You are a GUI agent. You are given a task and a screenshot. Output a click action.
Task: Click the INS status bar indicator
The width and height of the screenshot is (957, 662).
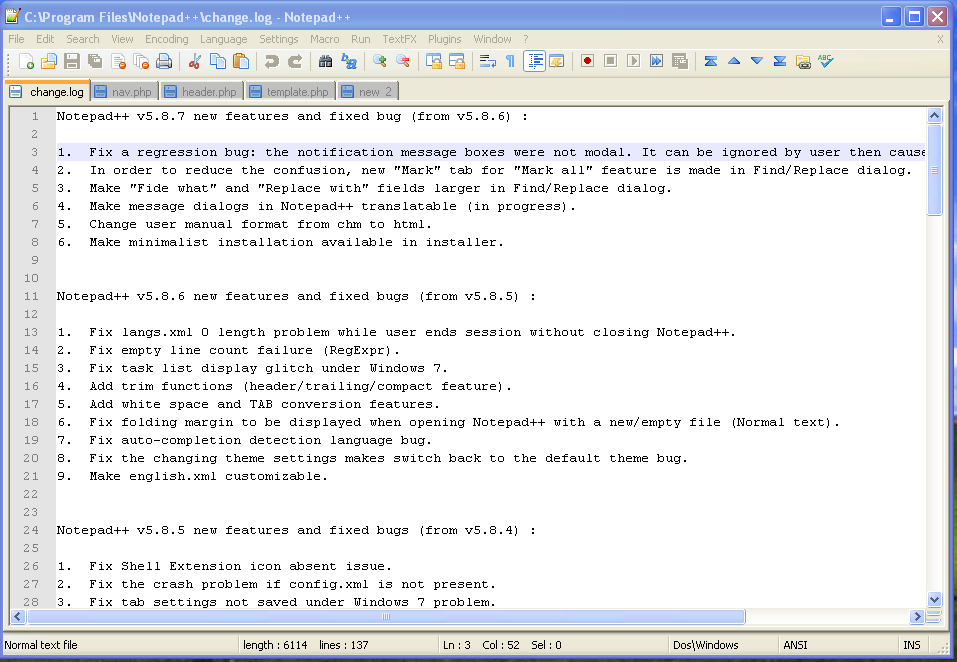pyautogui.click(x=912, y=645)
